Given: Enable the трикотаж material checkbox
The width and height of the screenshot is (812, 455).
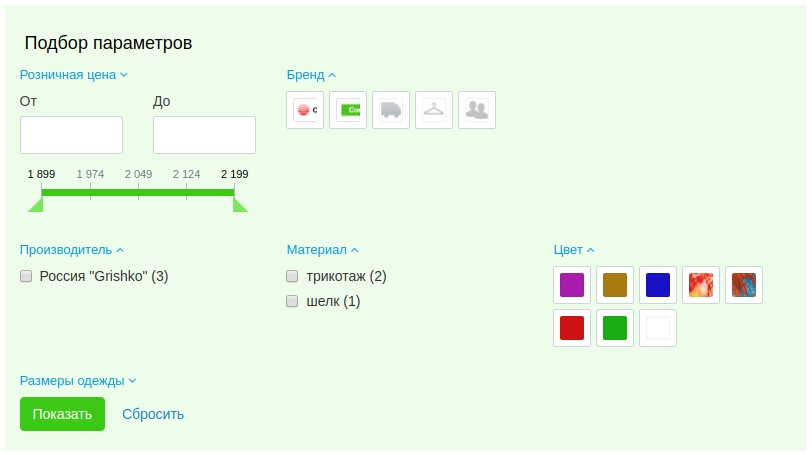Looking at the screenshot, I should (293, 276).
